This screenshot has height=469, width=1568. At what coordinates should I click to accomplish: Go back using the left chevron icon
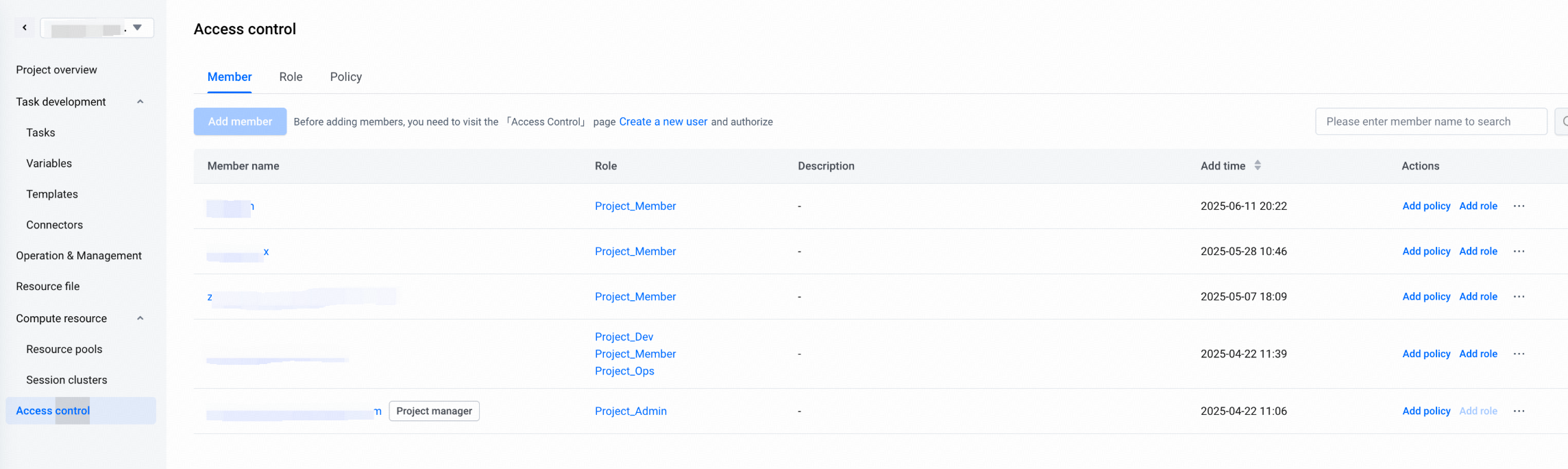[25, 27]
